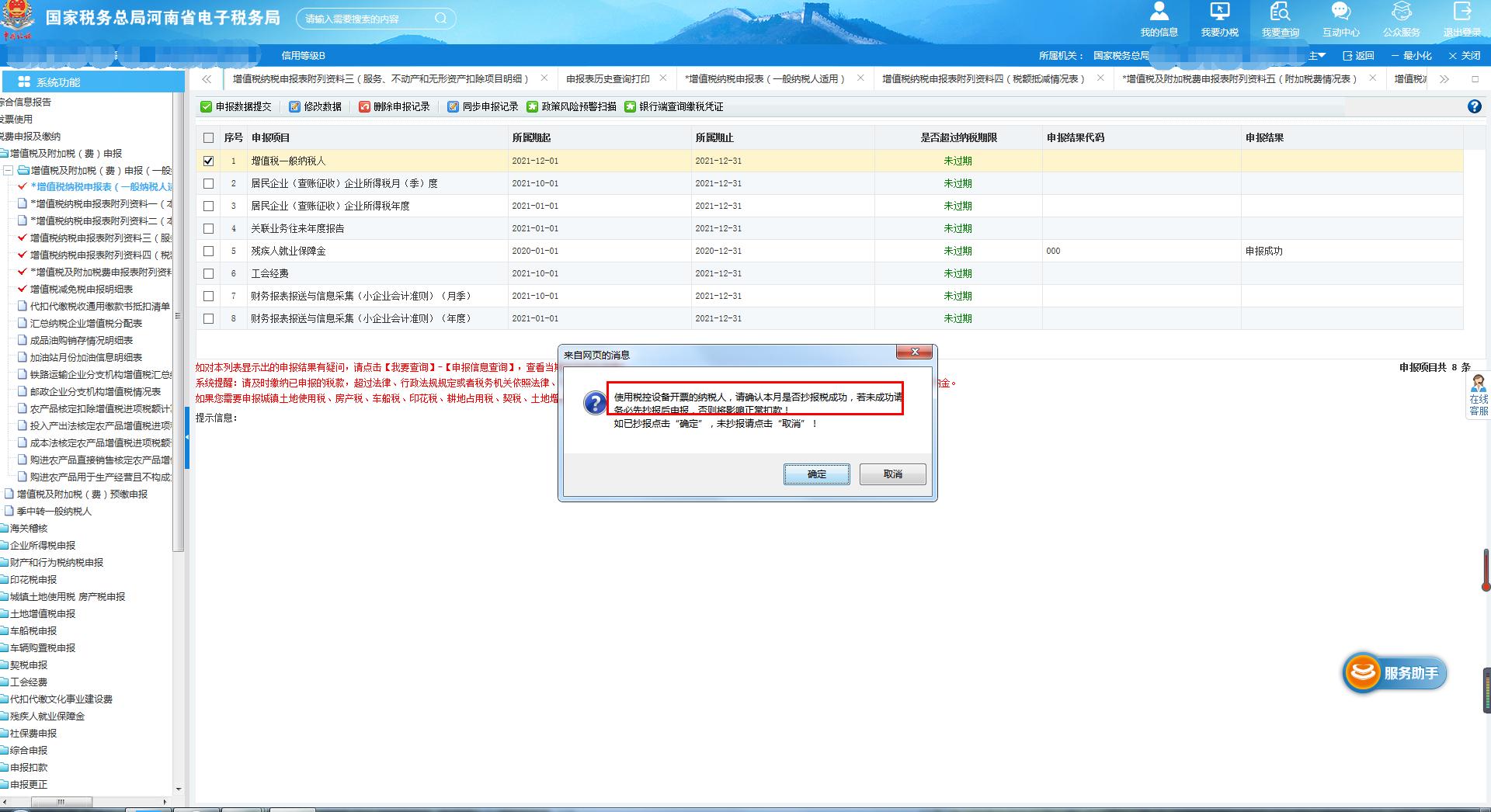Viewport: 1491px width, 812px height.
Task: Open 我的信息 in the top navigation
Action: (1159, 19)
